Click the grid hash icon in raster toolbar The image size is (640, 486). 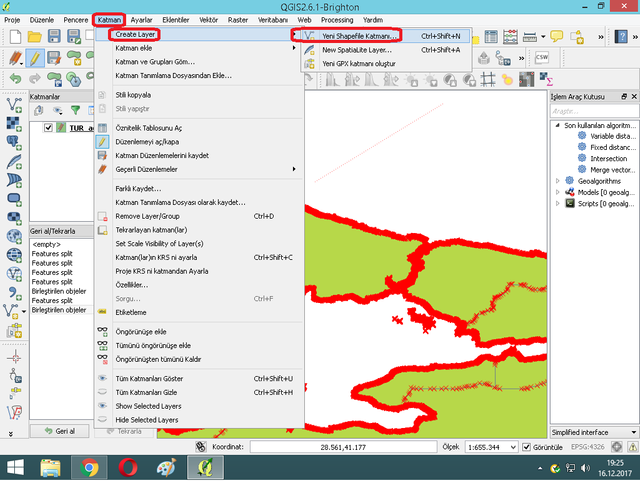[x=488, y=80]
